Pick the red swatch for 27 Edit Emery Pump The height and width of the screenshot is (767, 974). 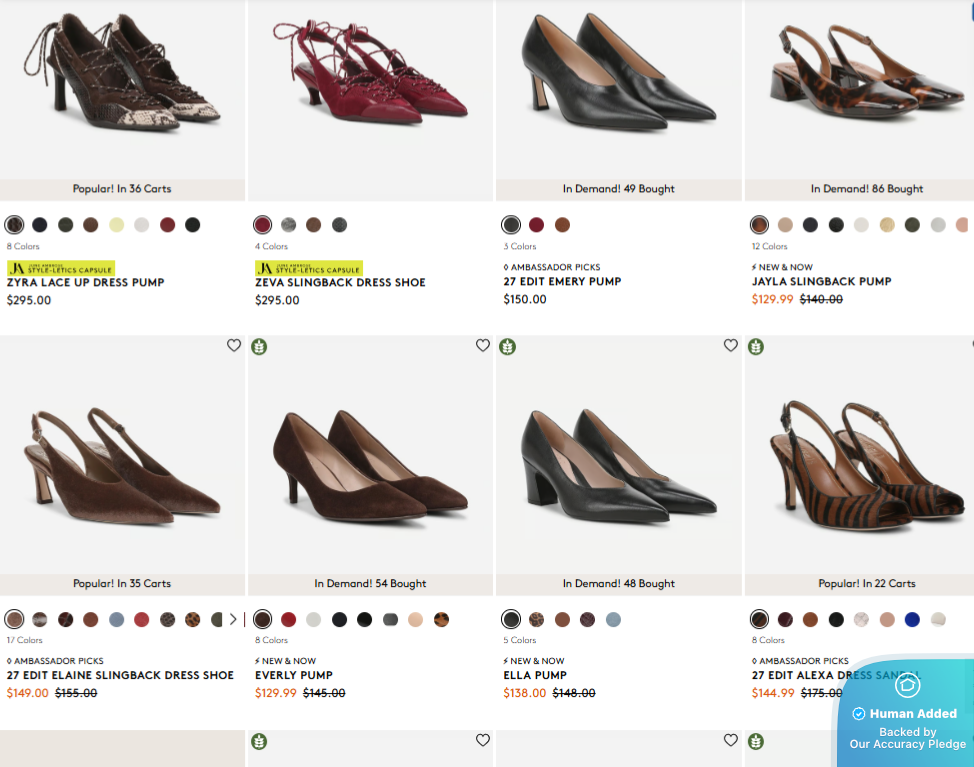point(537,225)
